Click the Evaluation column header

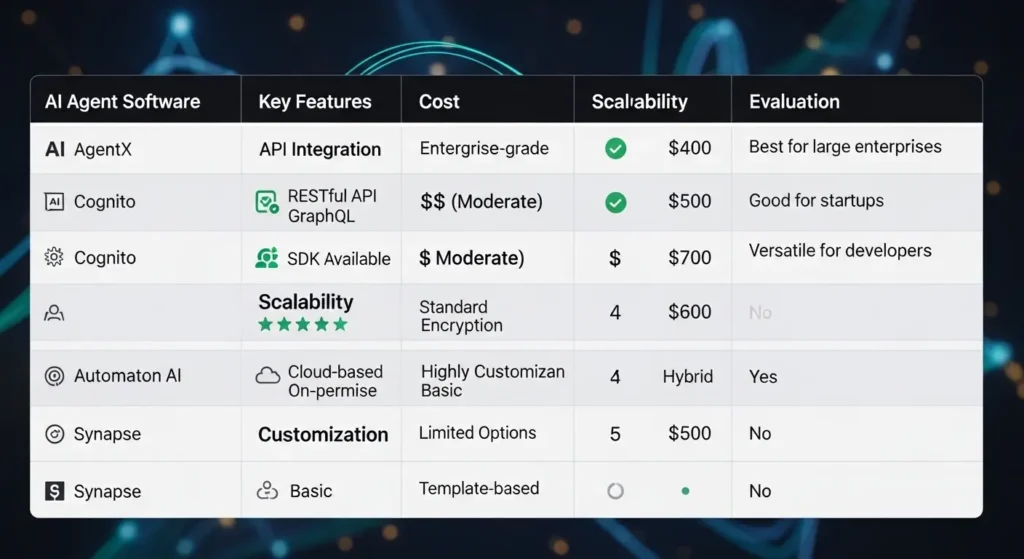coord(794,102)
